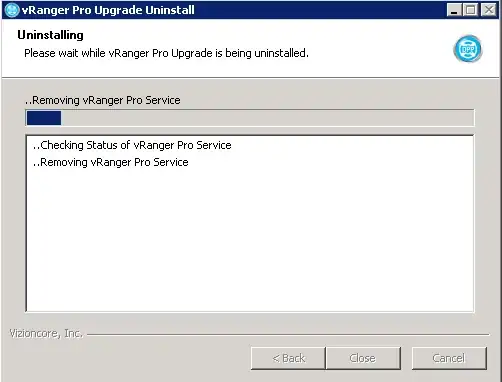
Task: Click the vRanger Pro Upgrade Uninstall title text
Action: pos(108,10)
